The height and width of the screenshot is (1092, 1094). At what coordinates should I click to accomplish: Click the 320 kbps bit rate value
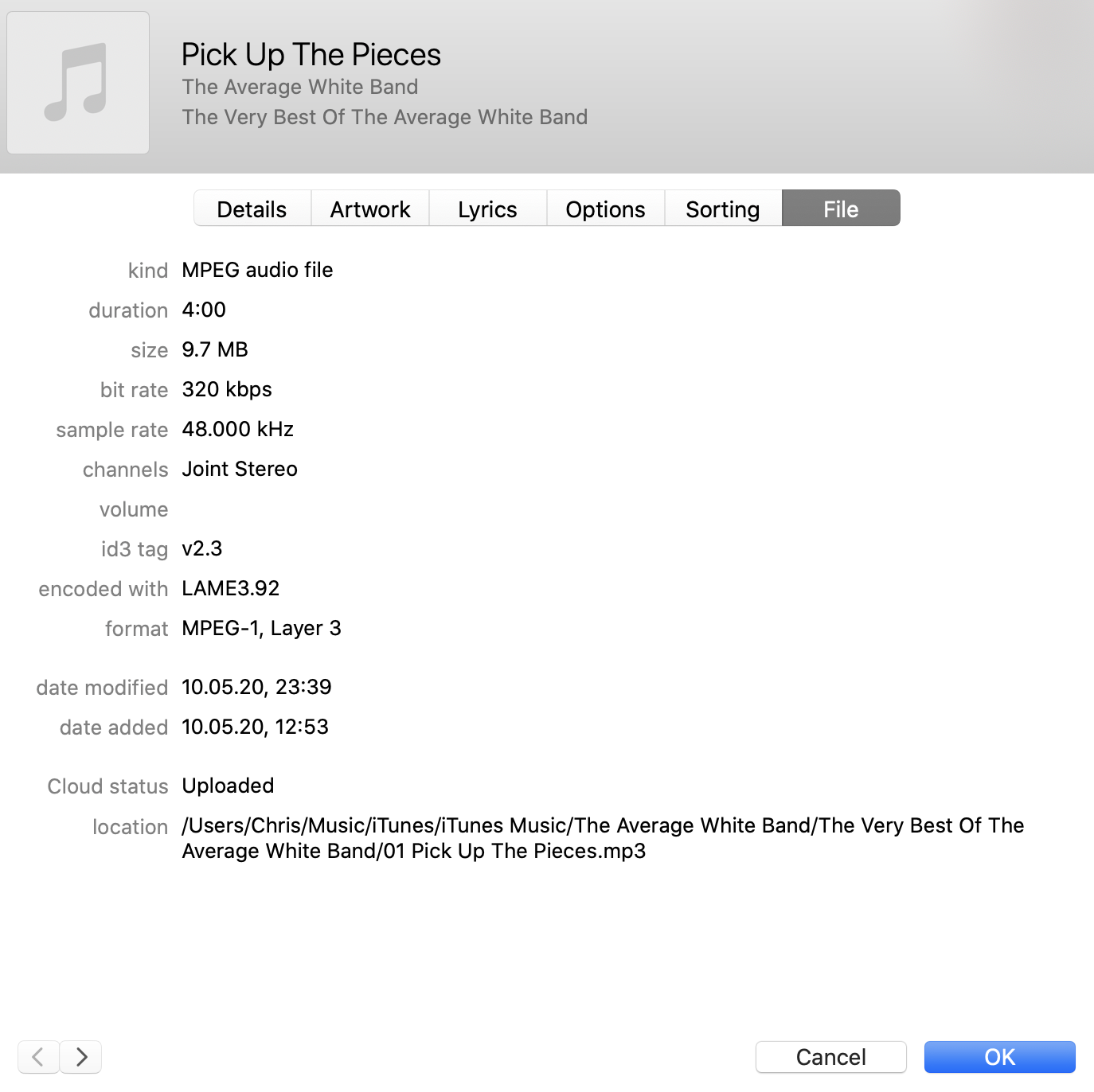coord(227,389)
